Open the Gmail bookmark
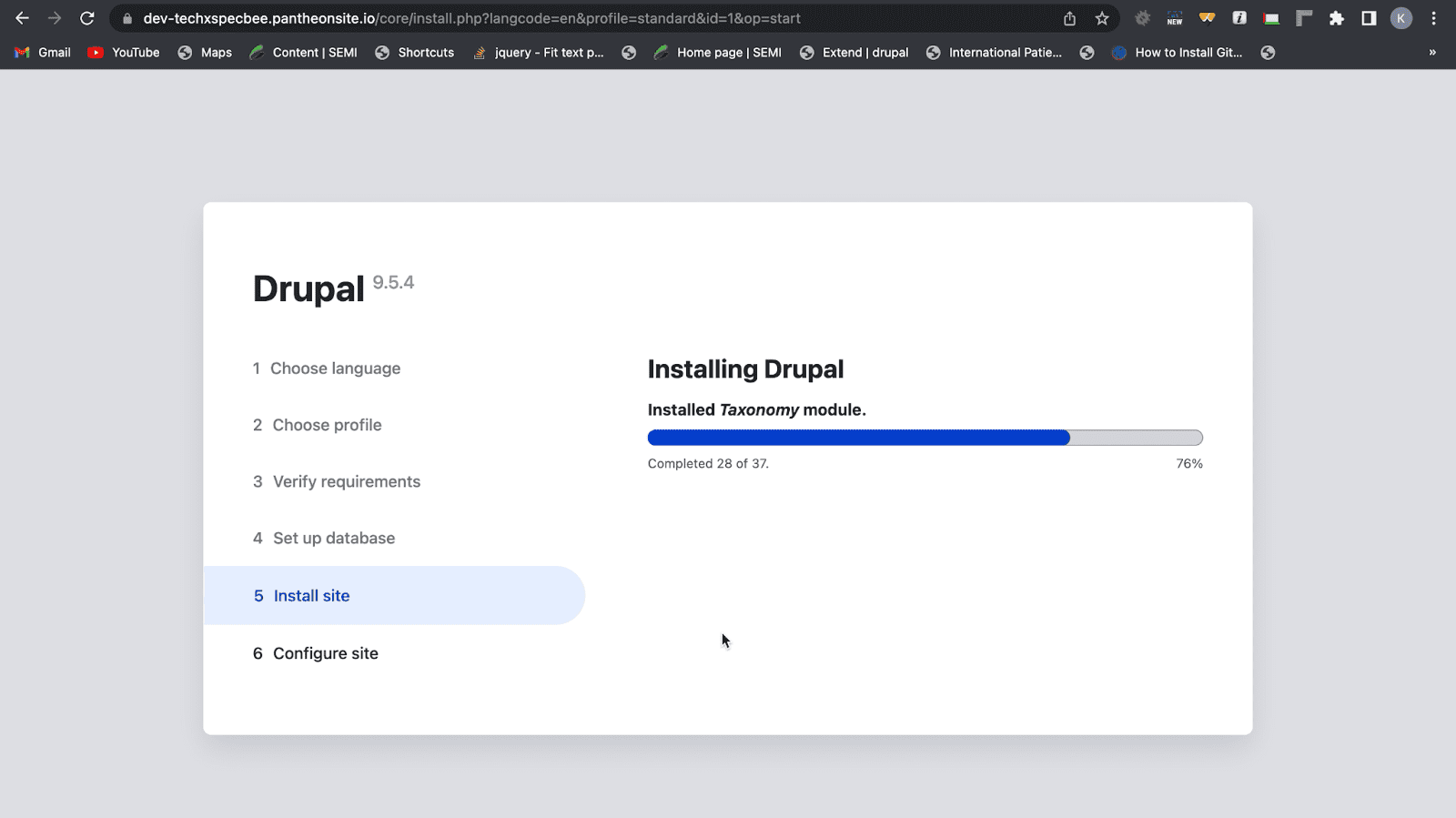Image resolution: width=1456 pixels, height=818 pixels. coord(43,53)
